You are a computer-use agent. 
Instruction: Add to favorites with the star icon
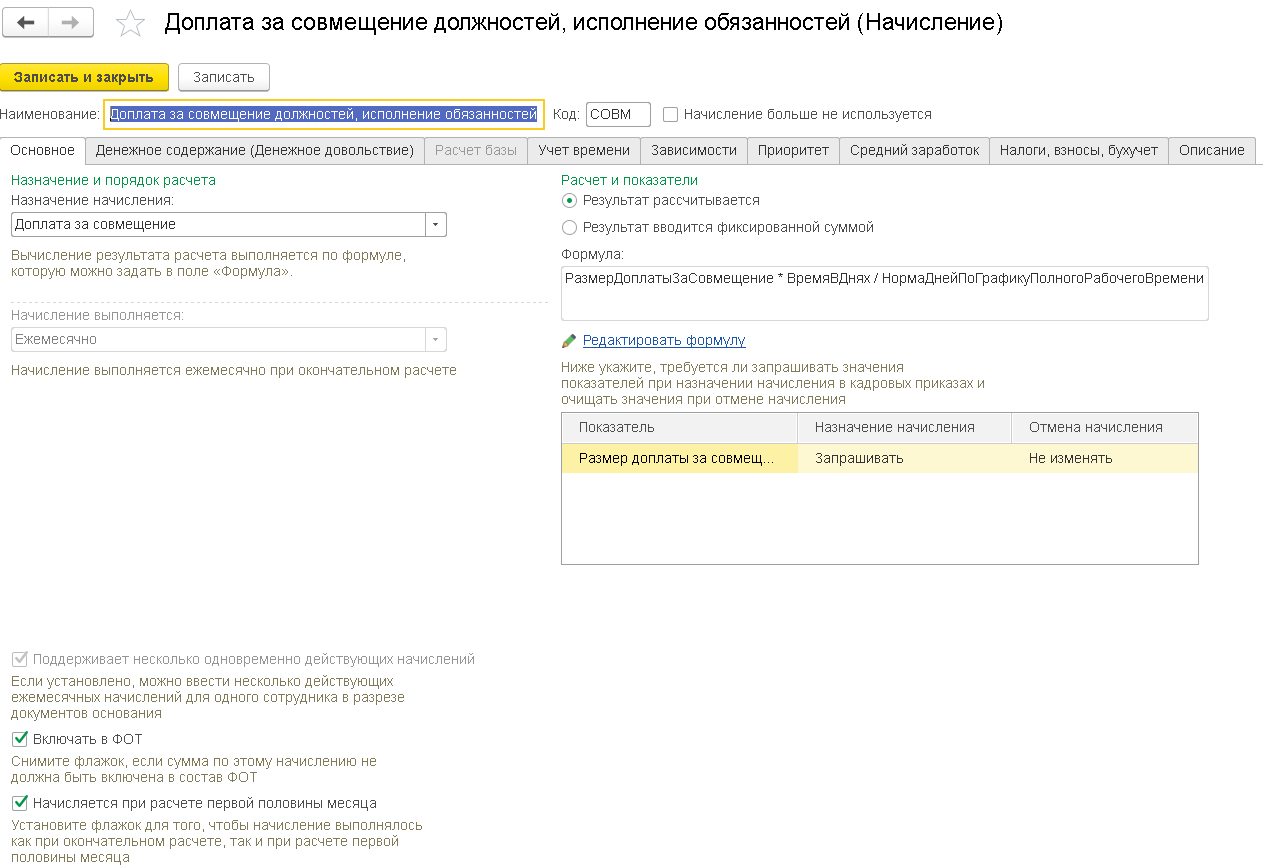tap(130, 23)
